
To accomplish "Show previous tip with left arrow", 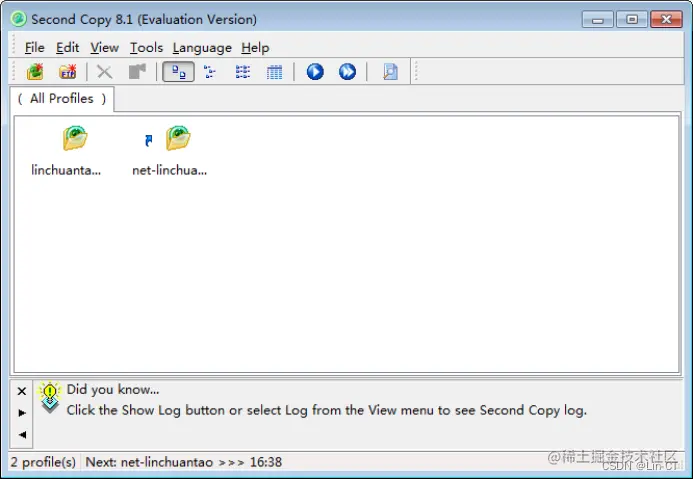I will coord(22,434).
